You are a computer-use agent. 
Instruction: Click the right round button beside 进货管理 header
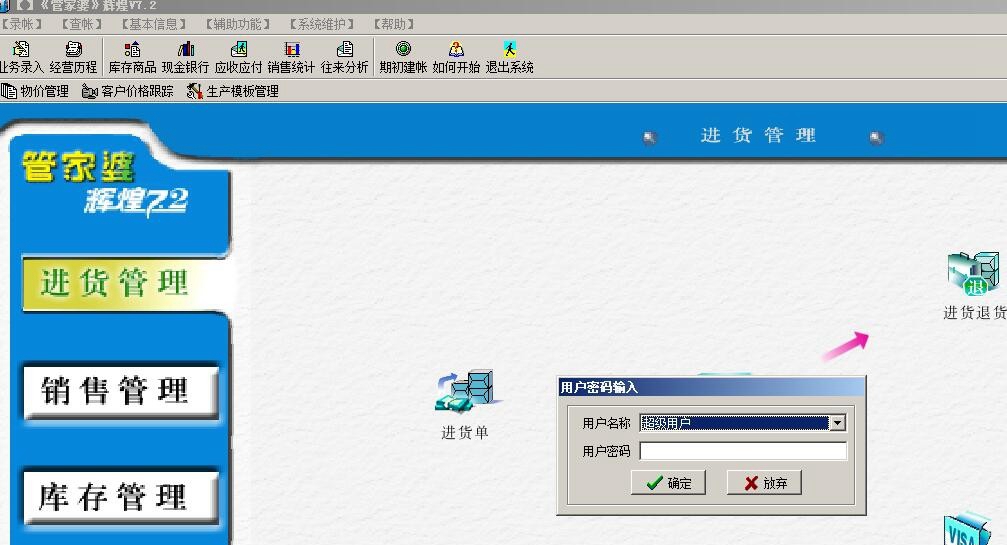[x=876, y=137]
